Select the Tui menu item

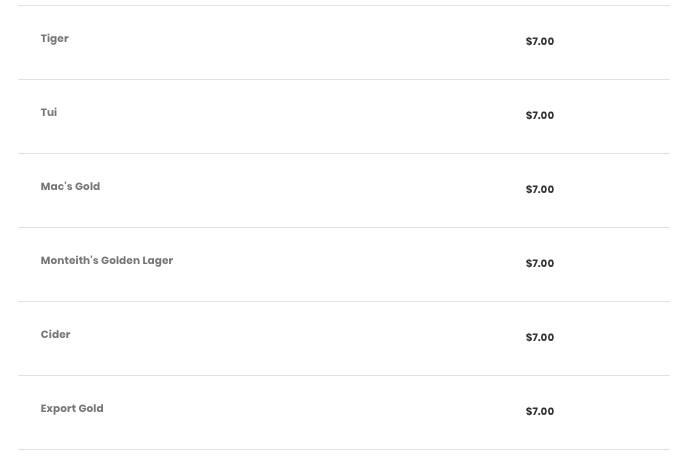49,113
